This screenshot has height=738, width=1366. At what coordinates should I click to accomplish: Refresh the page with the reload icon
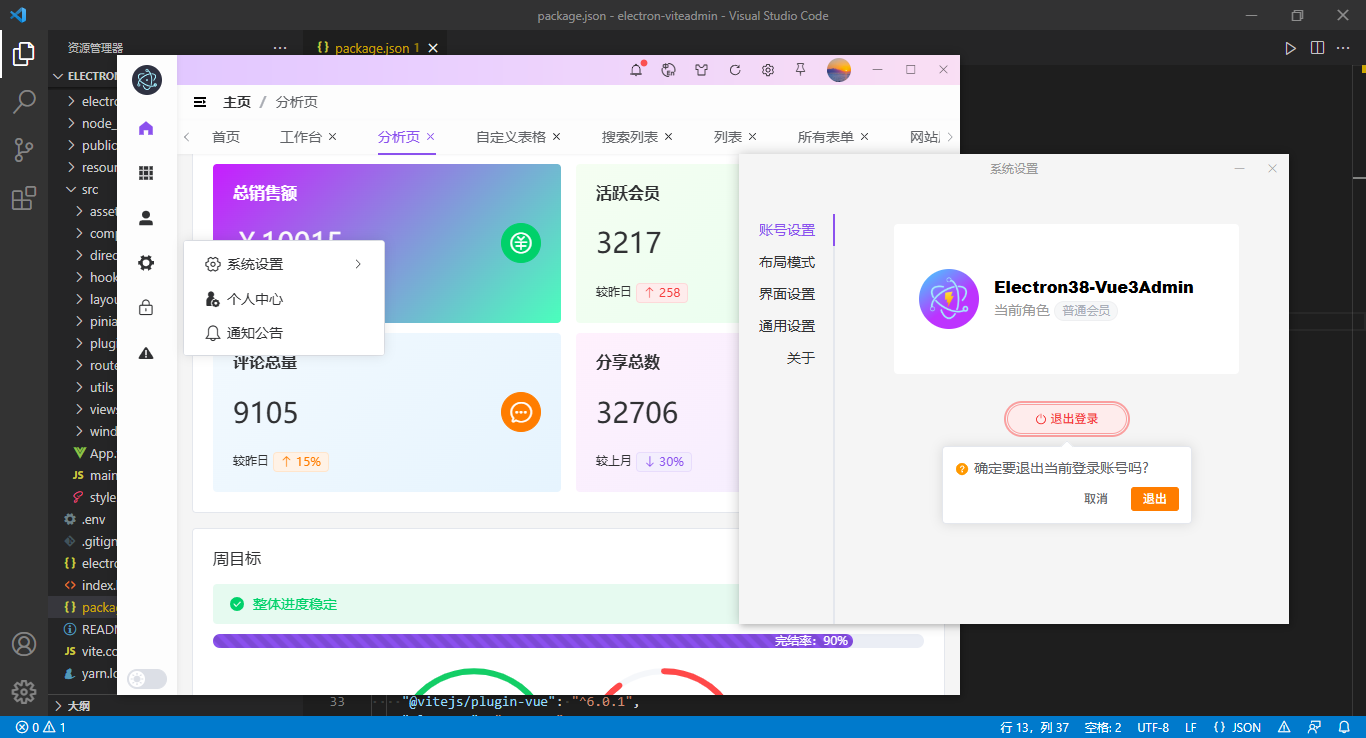tap(734, 70)
